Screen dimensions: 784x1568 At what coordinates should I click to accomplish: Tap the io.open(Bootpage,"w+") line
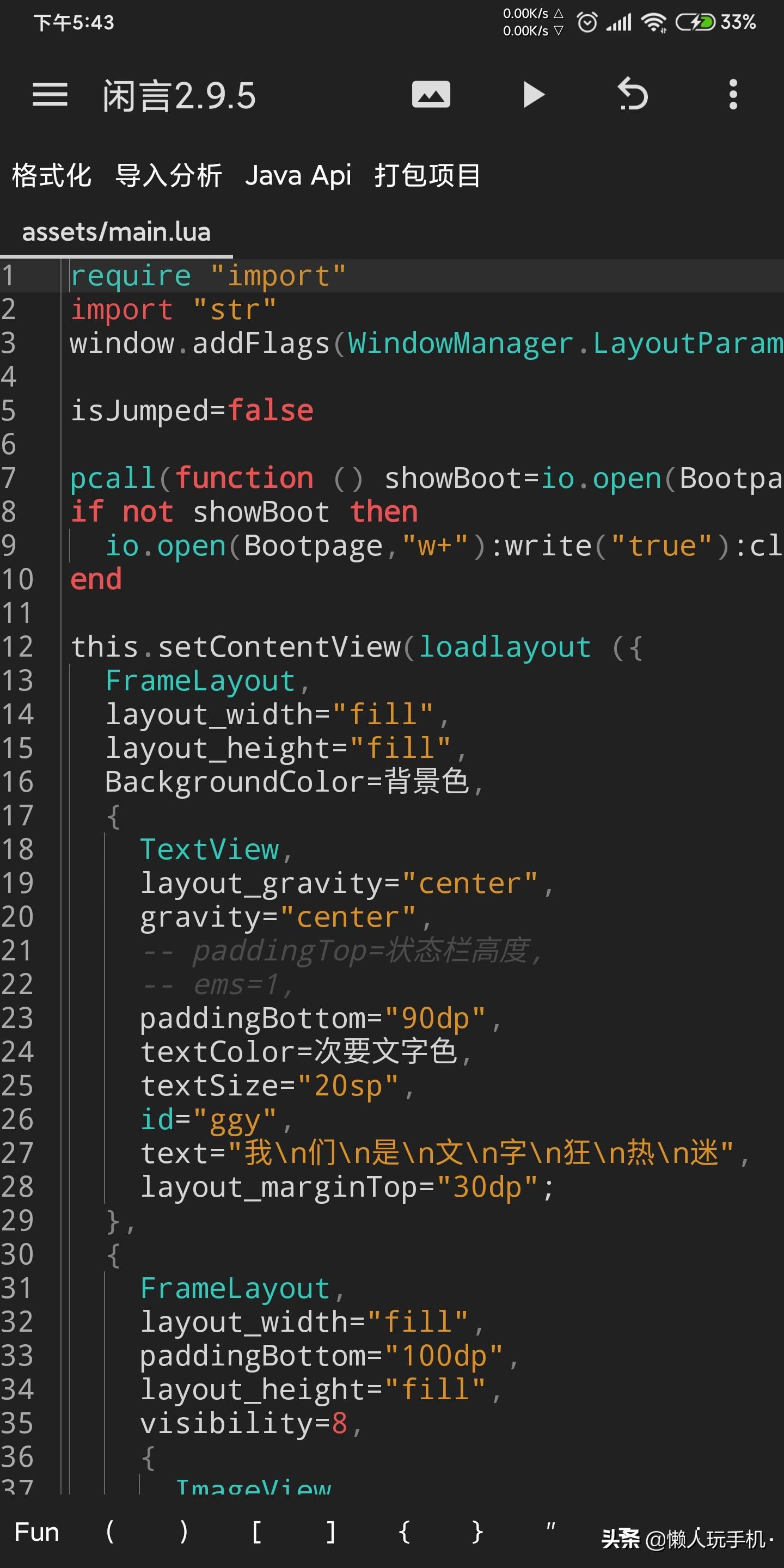point(444,546)
